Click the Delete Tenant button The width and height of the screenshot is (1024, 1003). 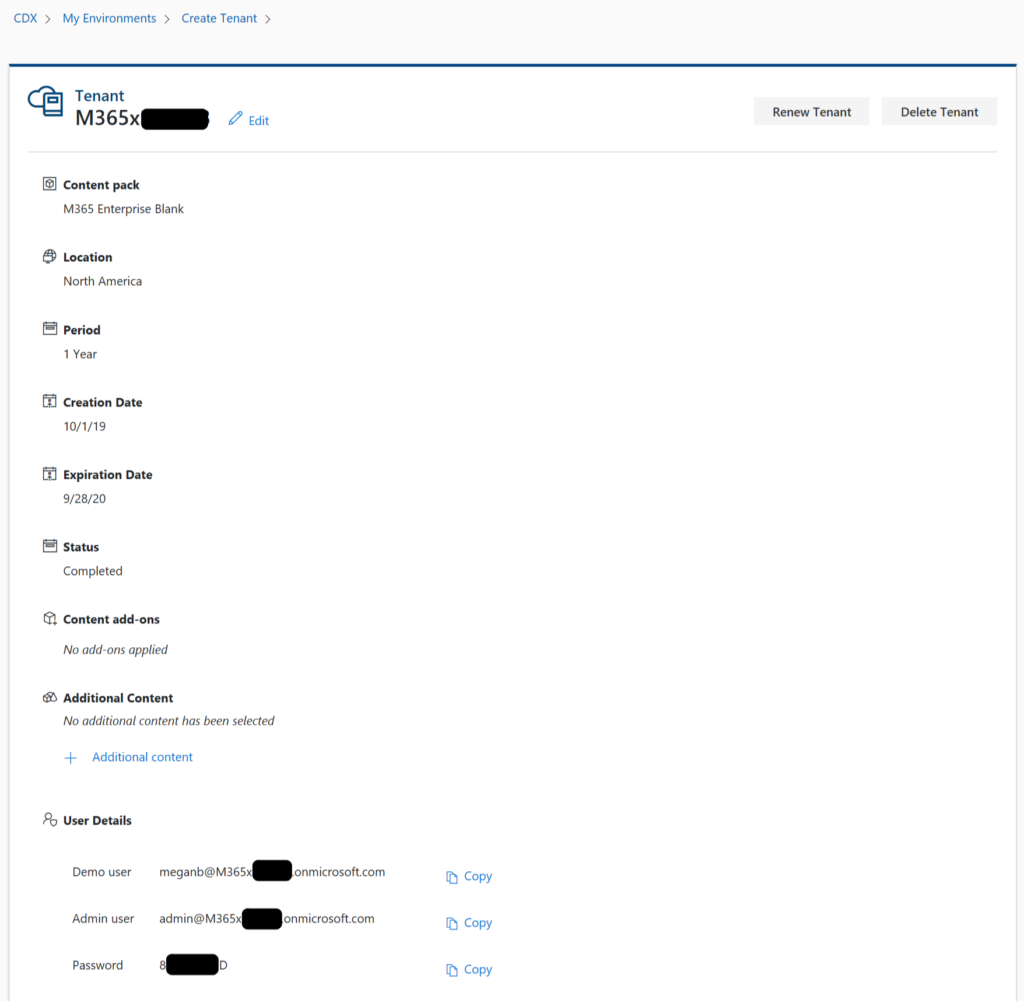click(x=939, y=112)
